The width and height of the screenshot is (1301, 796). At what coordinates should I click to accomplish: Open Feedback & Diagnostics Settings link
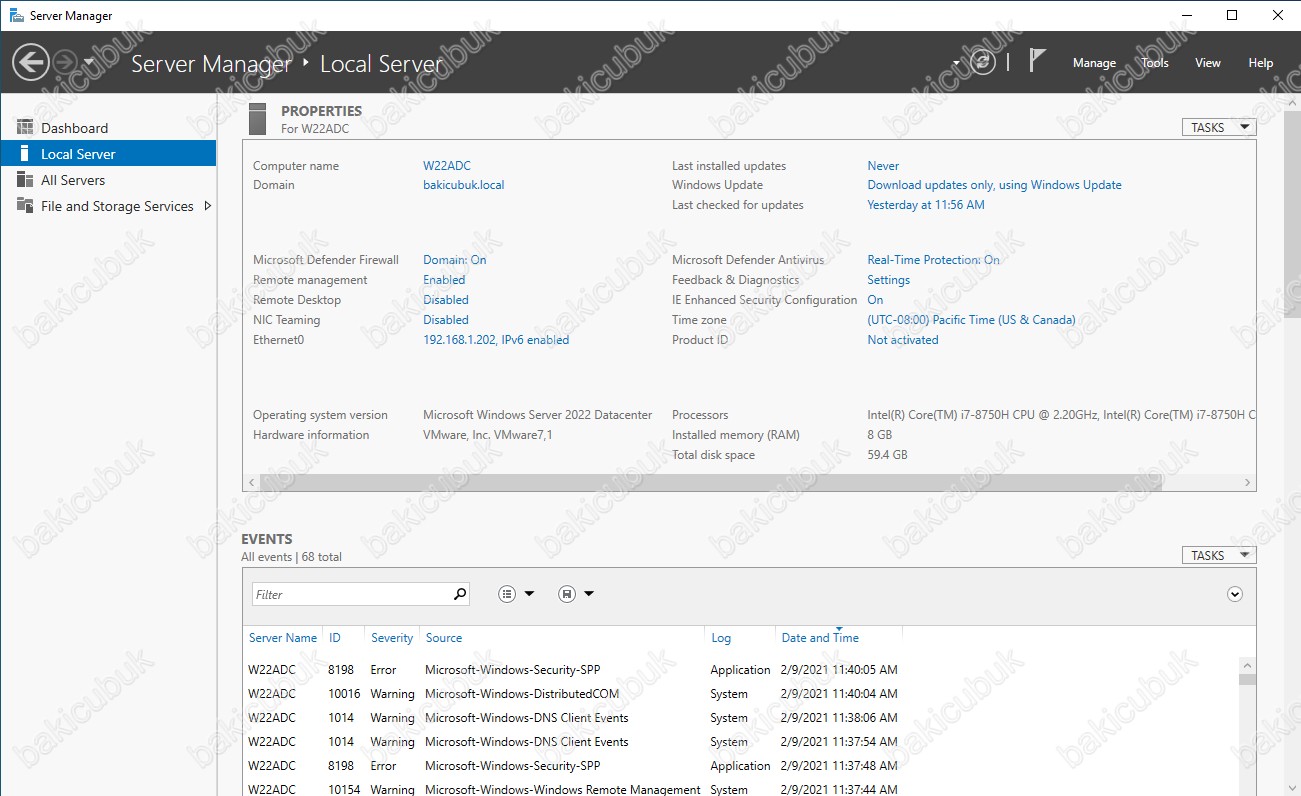(888, 280)
